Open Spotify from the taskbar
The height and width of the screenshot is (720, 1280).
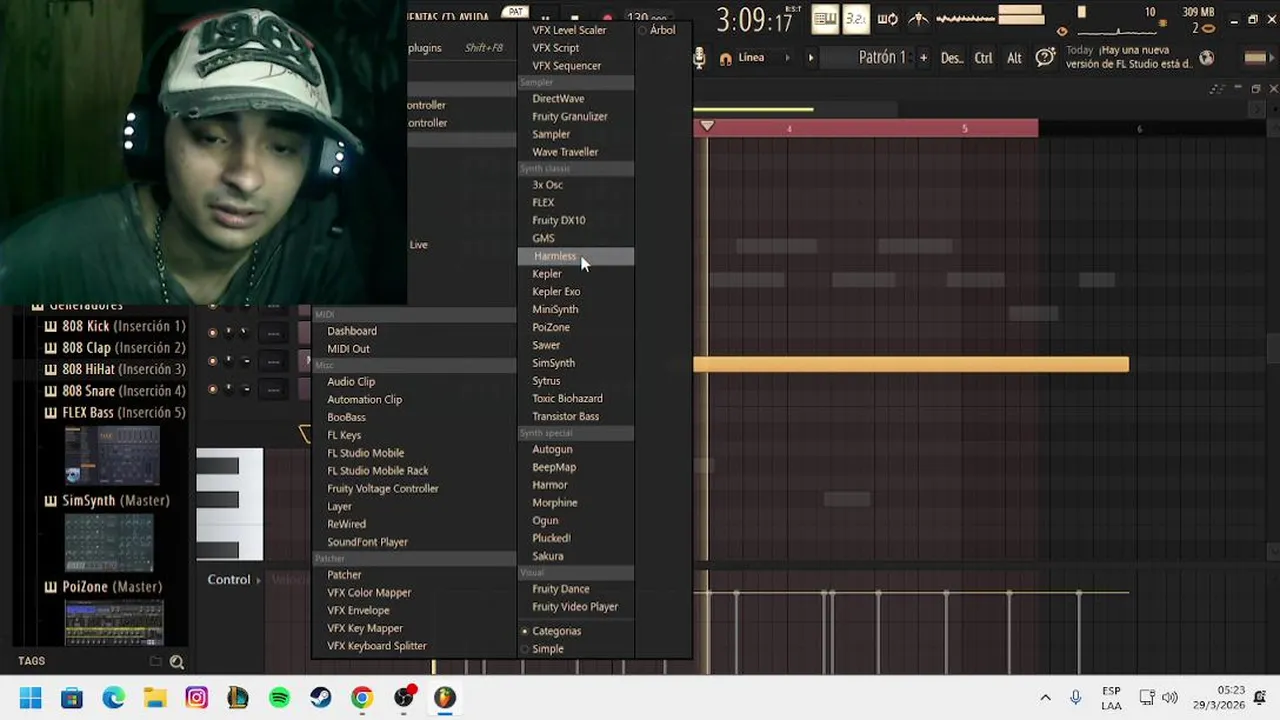pos(279,698)
